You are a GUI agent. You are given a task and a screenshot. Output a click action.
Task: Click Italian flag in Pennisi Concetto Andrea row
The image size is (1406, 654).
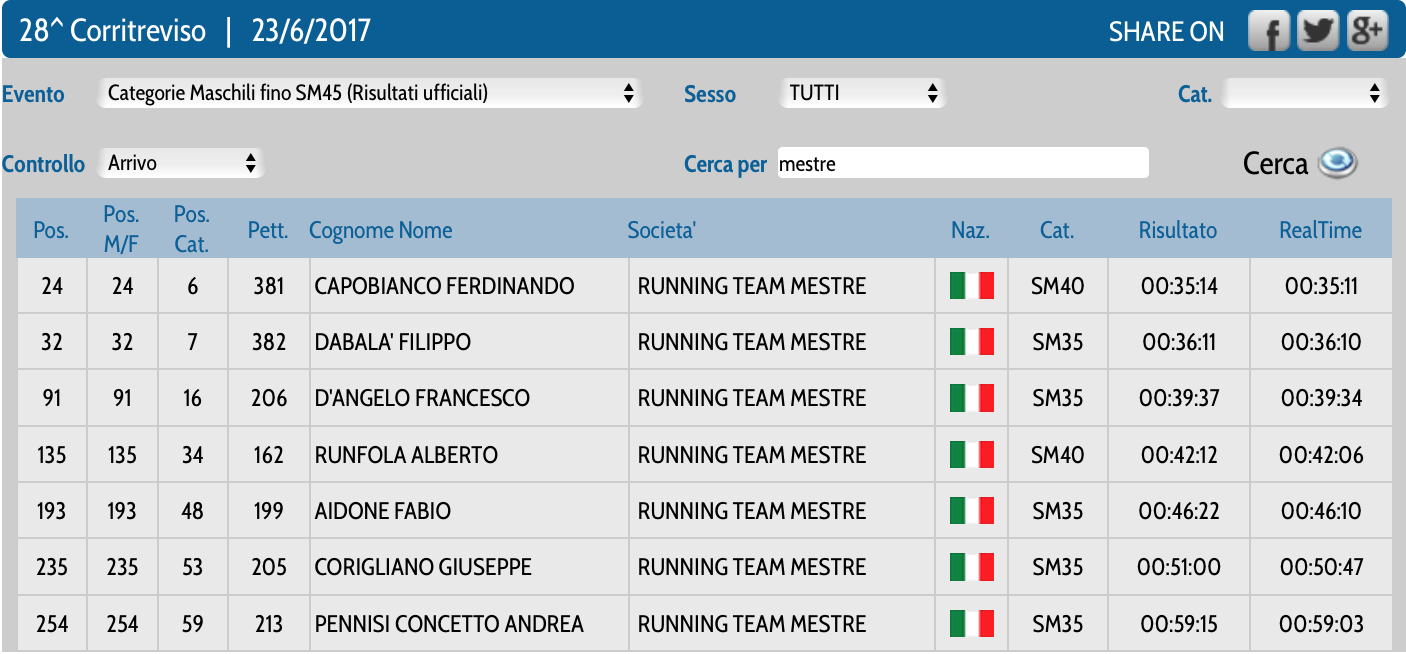click(971, 624)
